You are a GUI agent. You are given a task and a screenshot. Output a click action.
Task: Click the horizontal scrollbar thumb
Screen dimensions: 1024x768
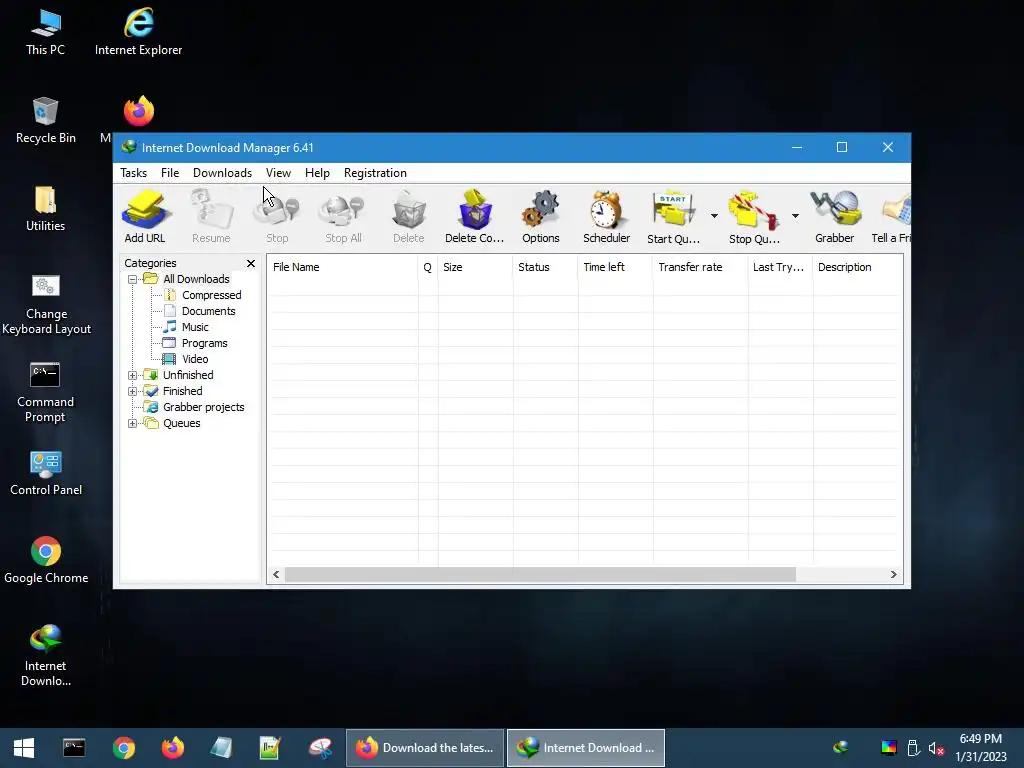[540, 575]
